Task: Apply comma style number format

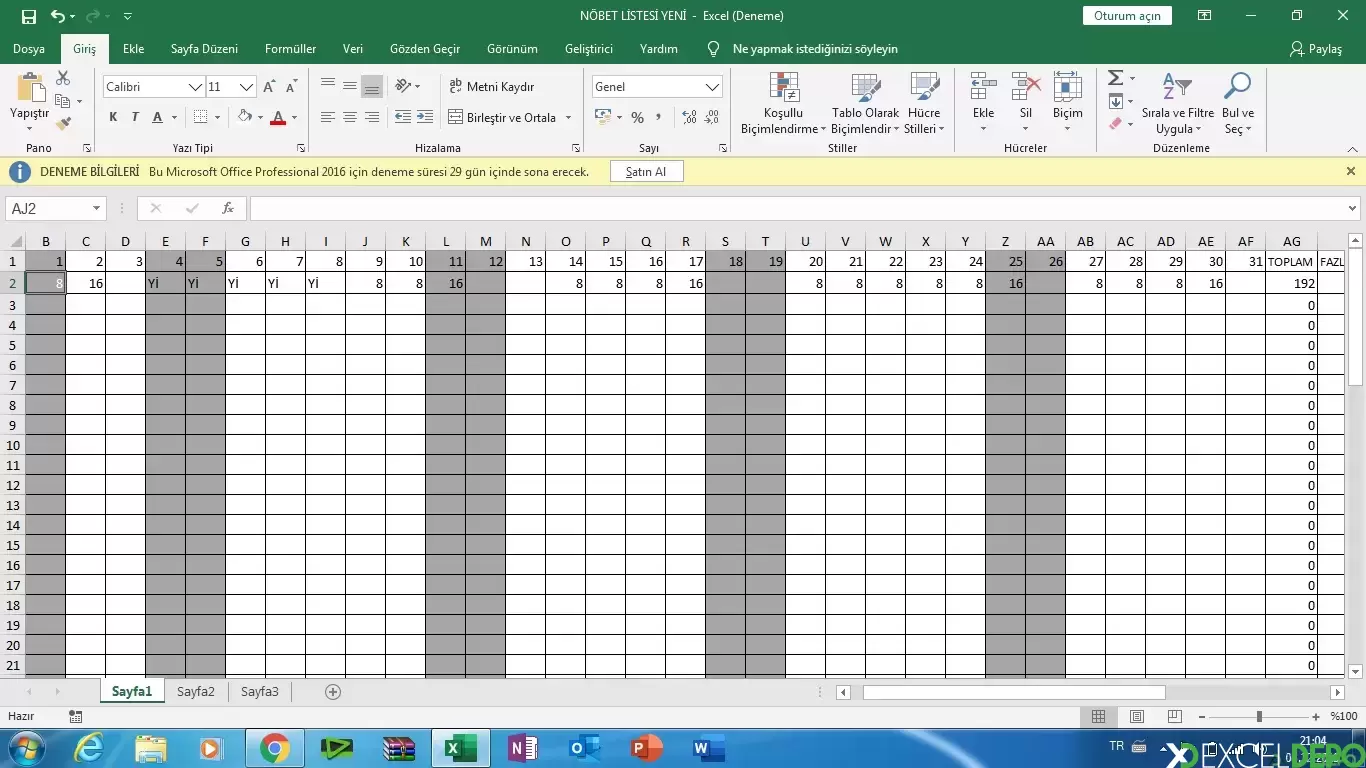Action: coord(659,117)
